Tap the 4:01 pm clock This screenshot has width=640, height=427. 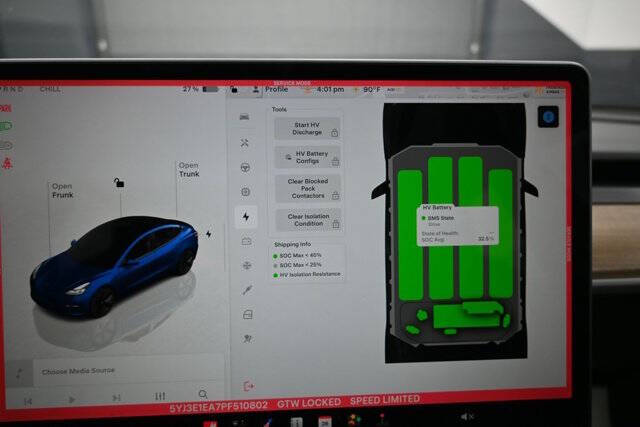(x=330, y=89)
